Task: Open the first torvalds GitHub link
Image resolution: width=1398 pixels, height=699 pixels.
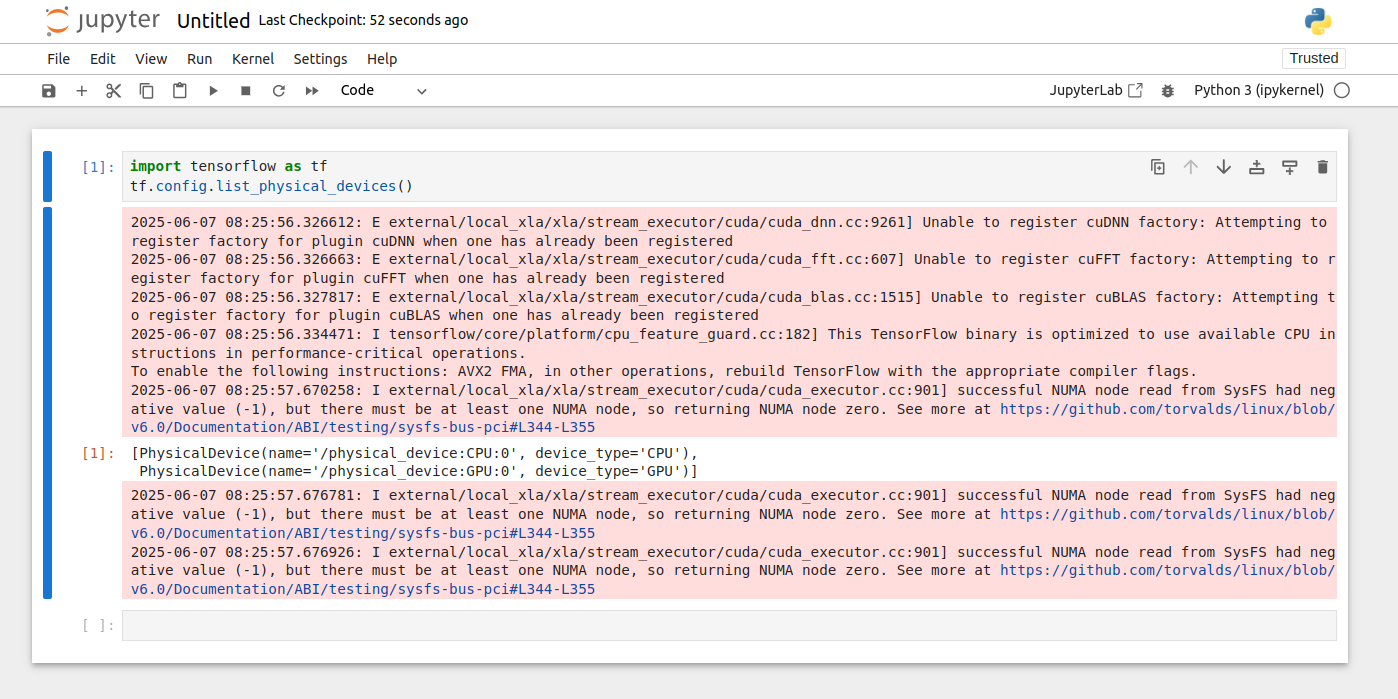Action: pos(1166,409)
